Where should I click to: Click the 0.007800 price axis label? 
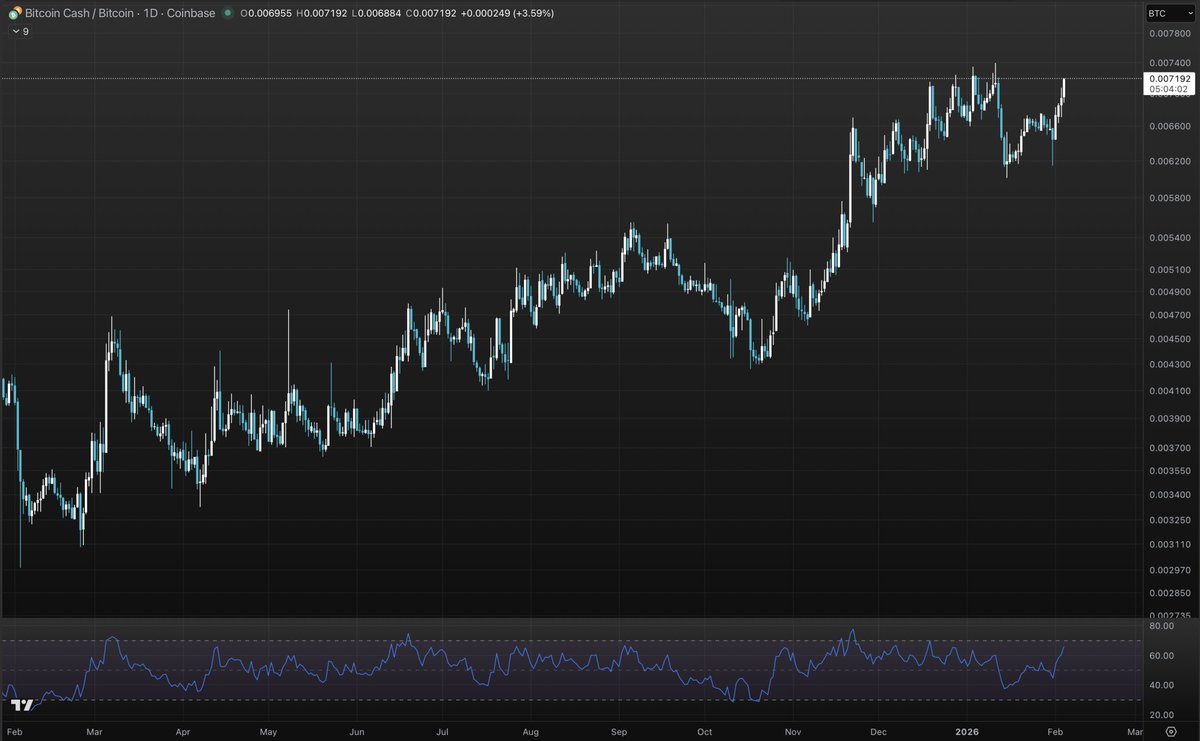[1169, 33]
